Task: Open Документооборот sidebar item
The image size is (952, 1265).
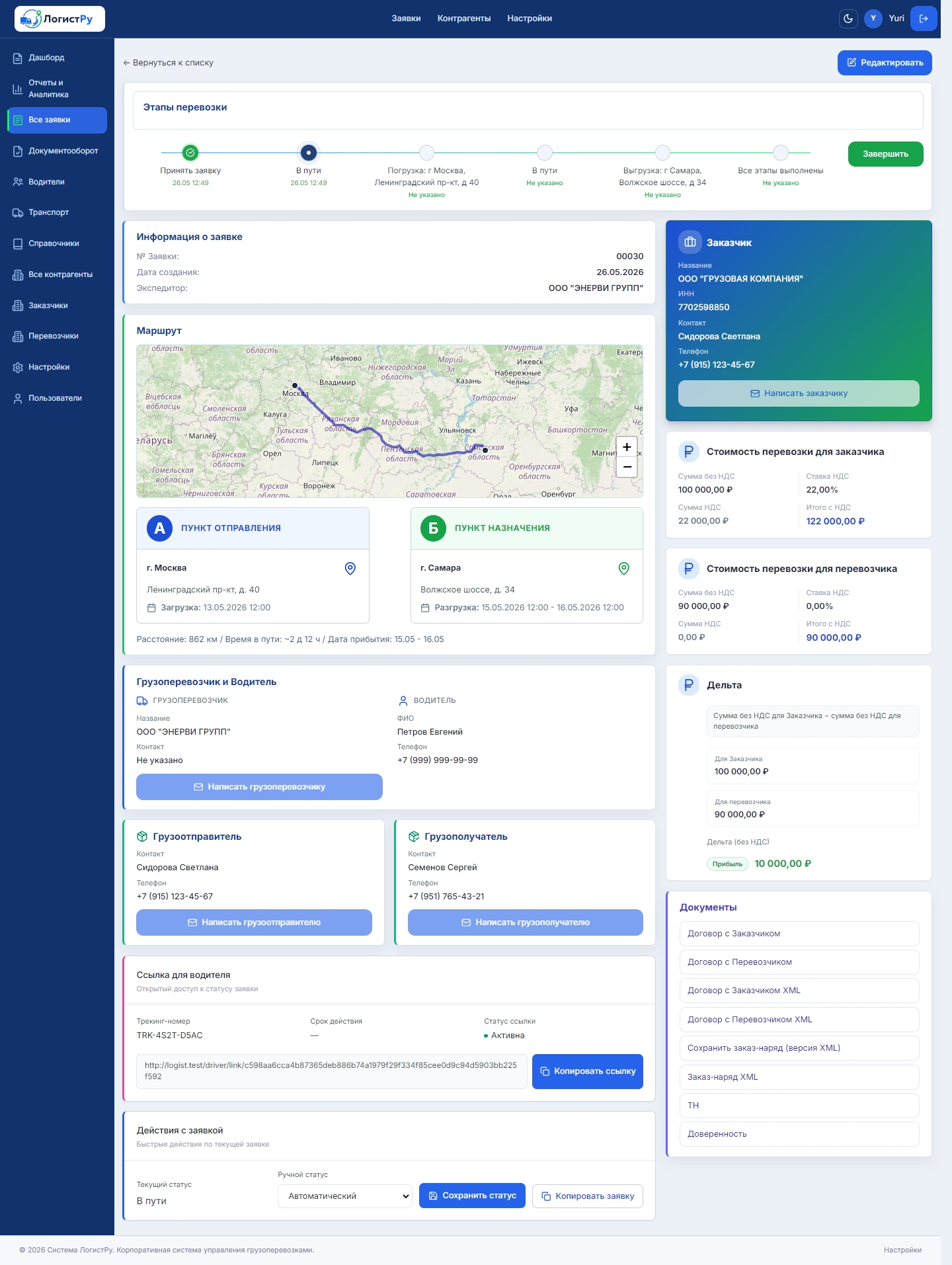Action: pos(57,151)
